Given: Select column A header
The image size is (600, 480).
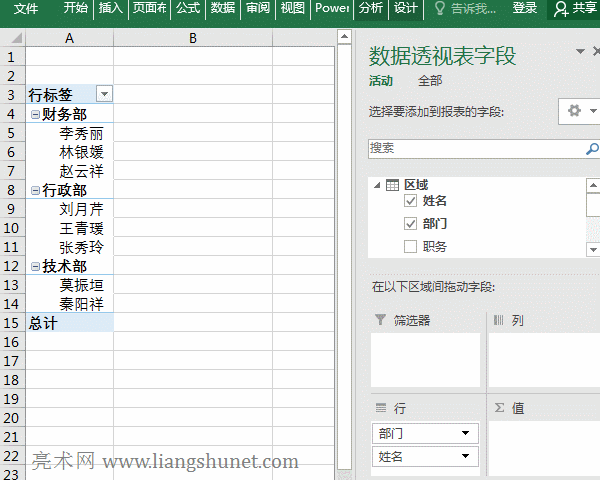Looking at the screenshot, I should (70, 38).
